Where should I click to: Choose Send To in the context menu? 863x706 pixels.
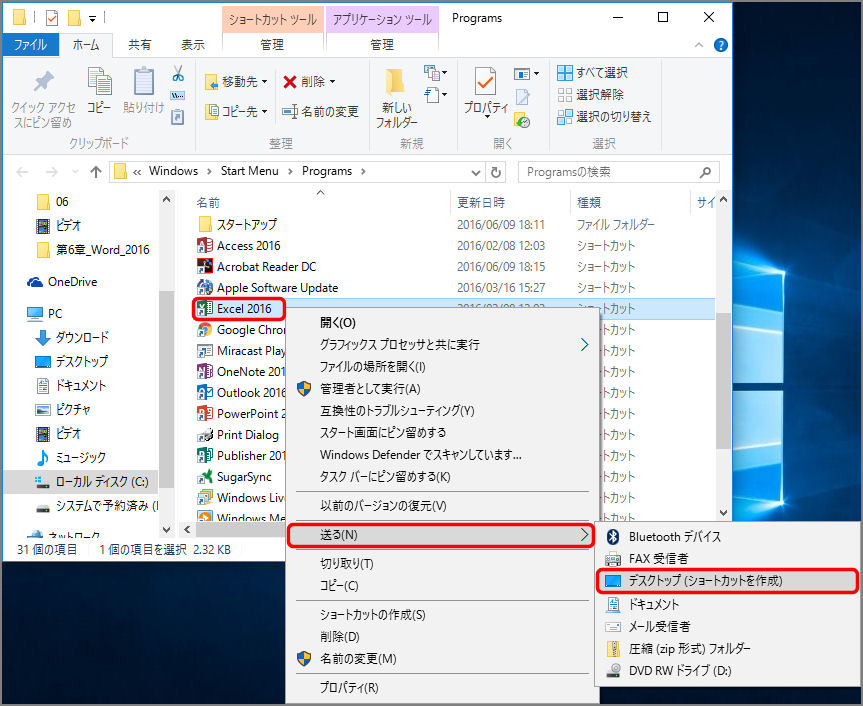(440, 535)
